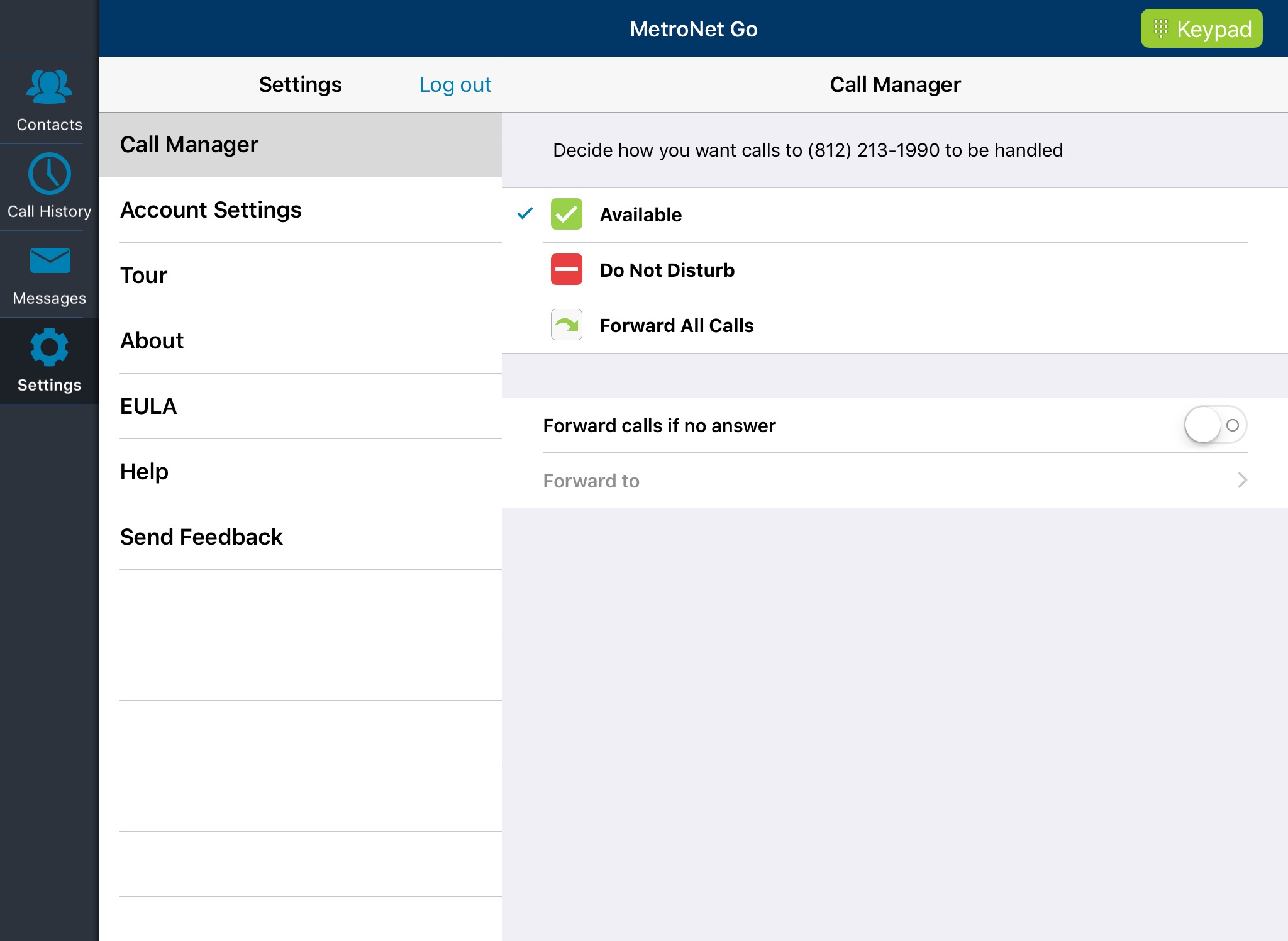The height and width of the screenshot is (941, 1288).
Task: Expand the Forward to chevron
Action: point(1242,481)
